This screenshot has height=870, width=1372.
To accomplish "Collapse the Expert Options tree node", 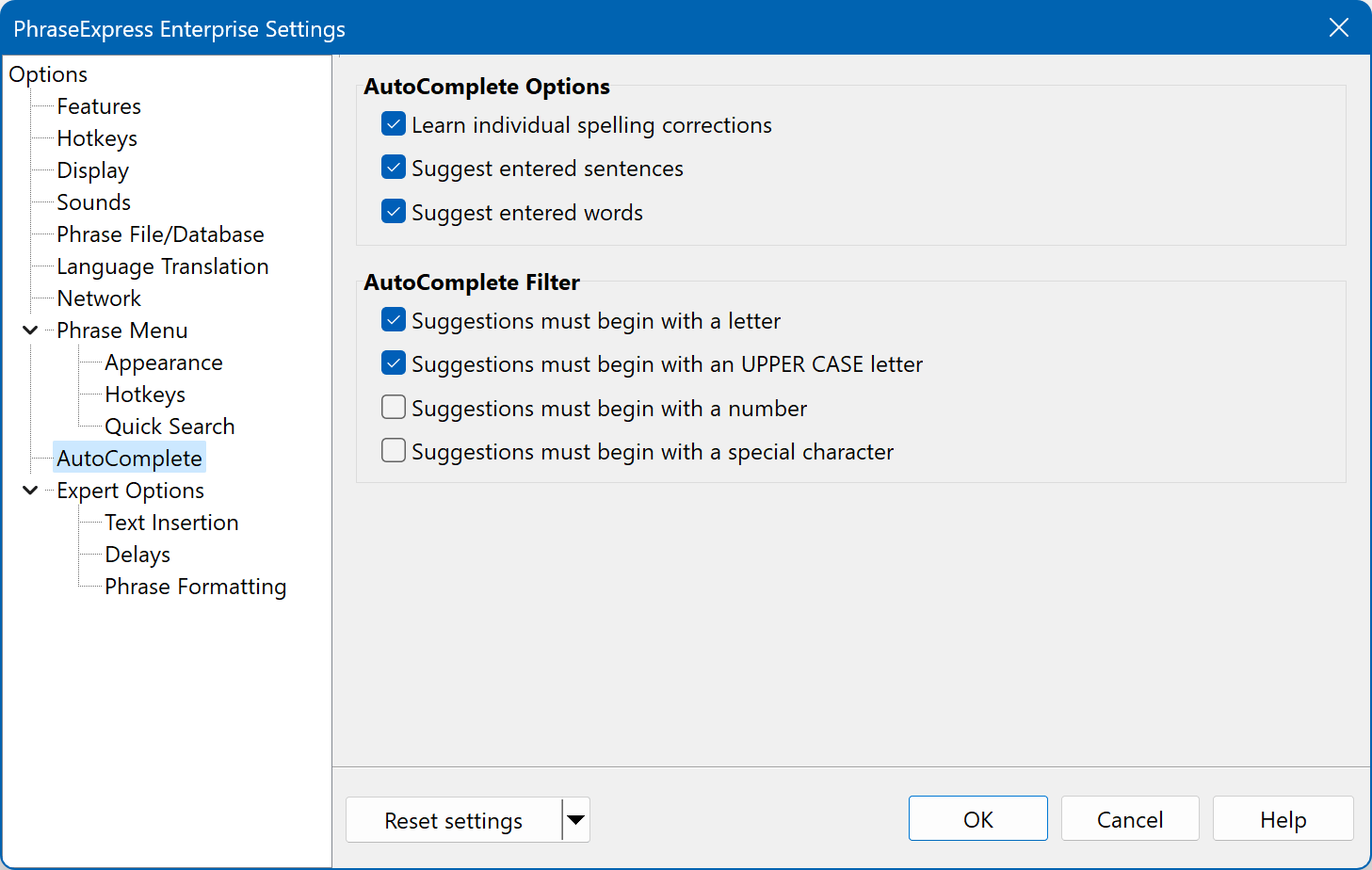I will [x=30, y=491].
